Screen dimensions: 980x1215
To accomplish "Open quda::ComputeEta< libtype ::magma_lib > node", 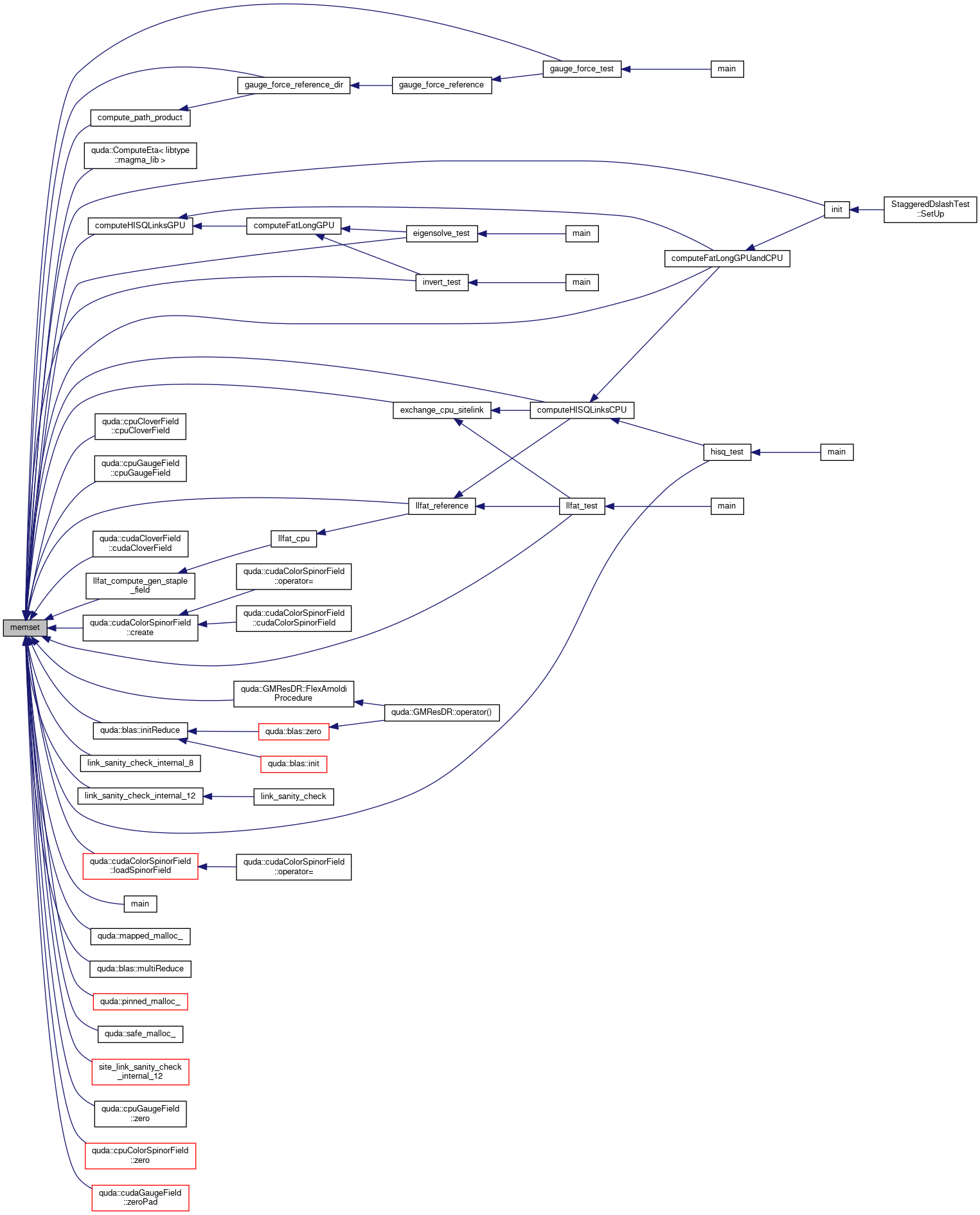I will [x=140, y=156].
